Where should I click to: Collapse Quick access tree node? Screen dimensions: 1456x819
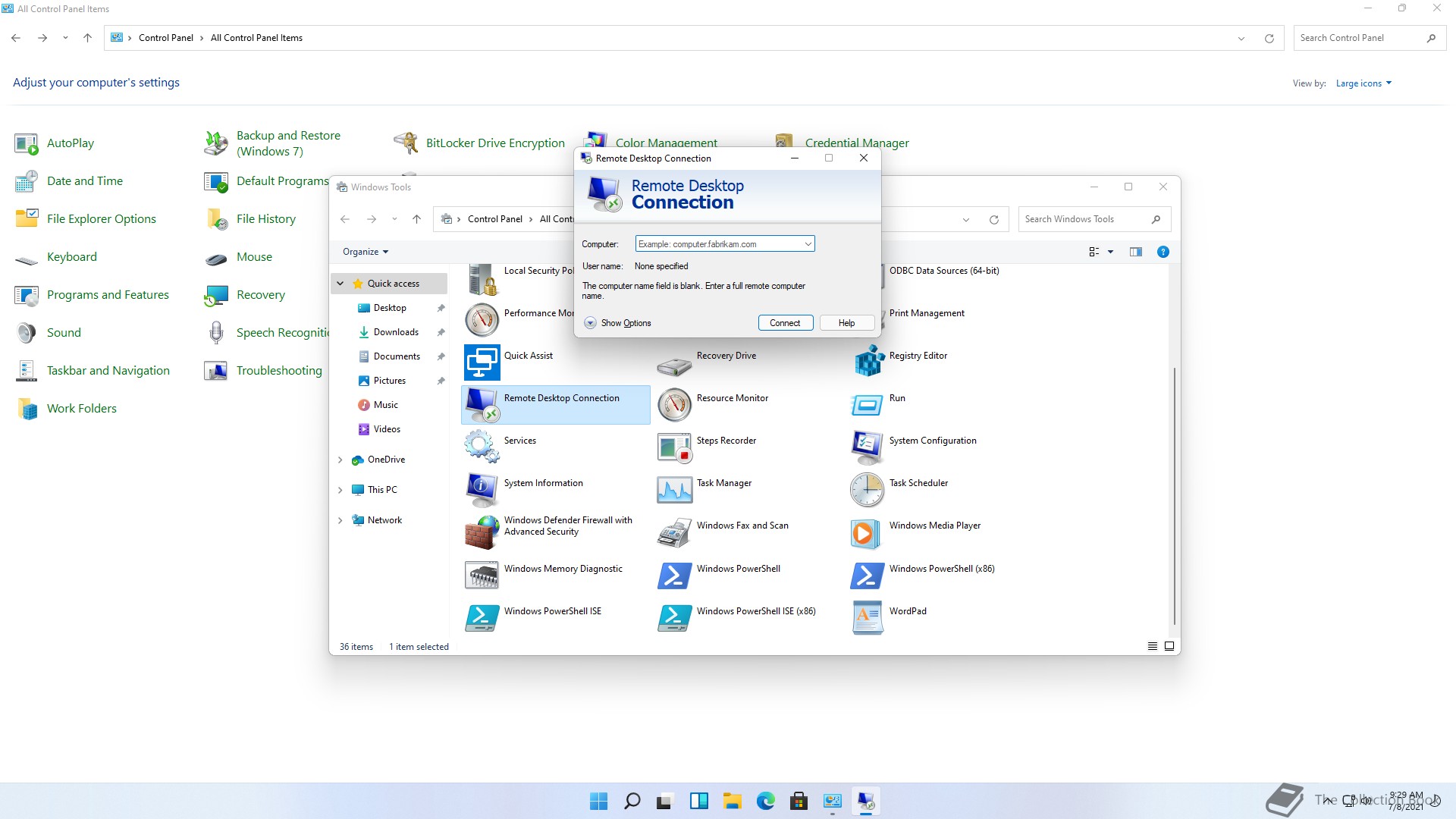(340, 284)
